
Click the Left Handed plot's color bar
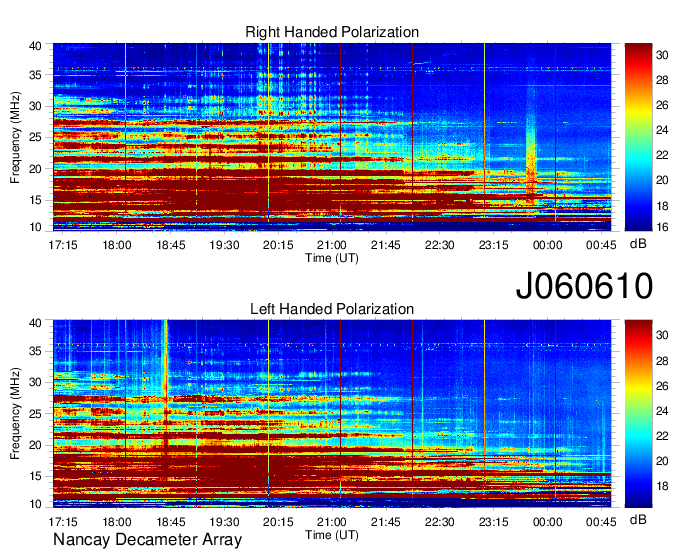tap(638, 414)
